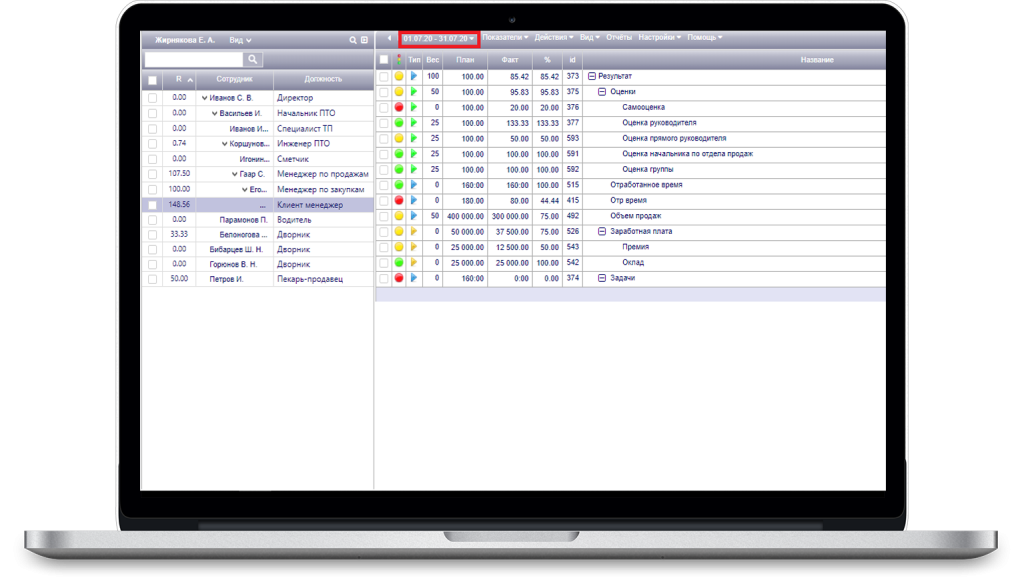This screenshot has height=578, width=1024.
Task: Collapse the Гаар С. tree node
Action: (234, 174)
